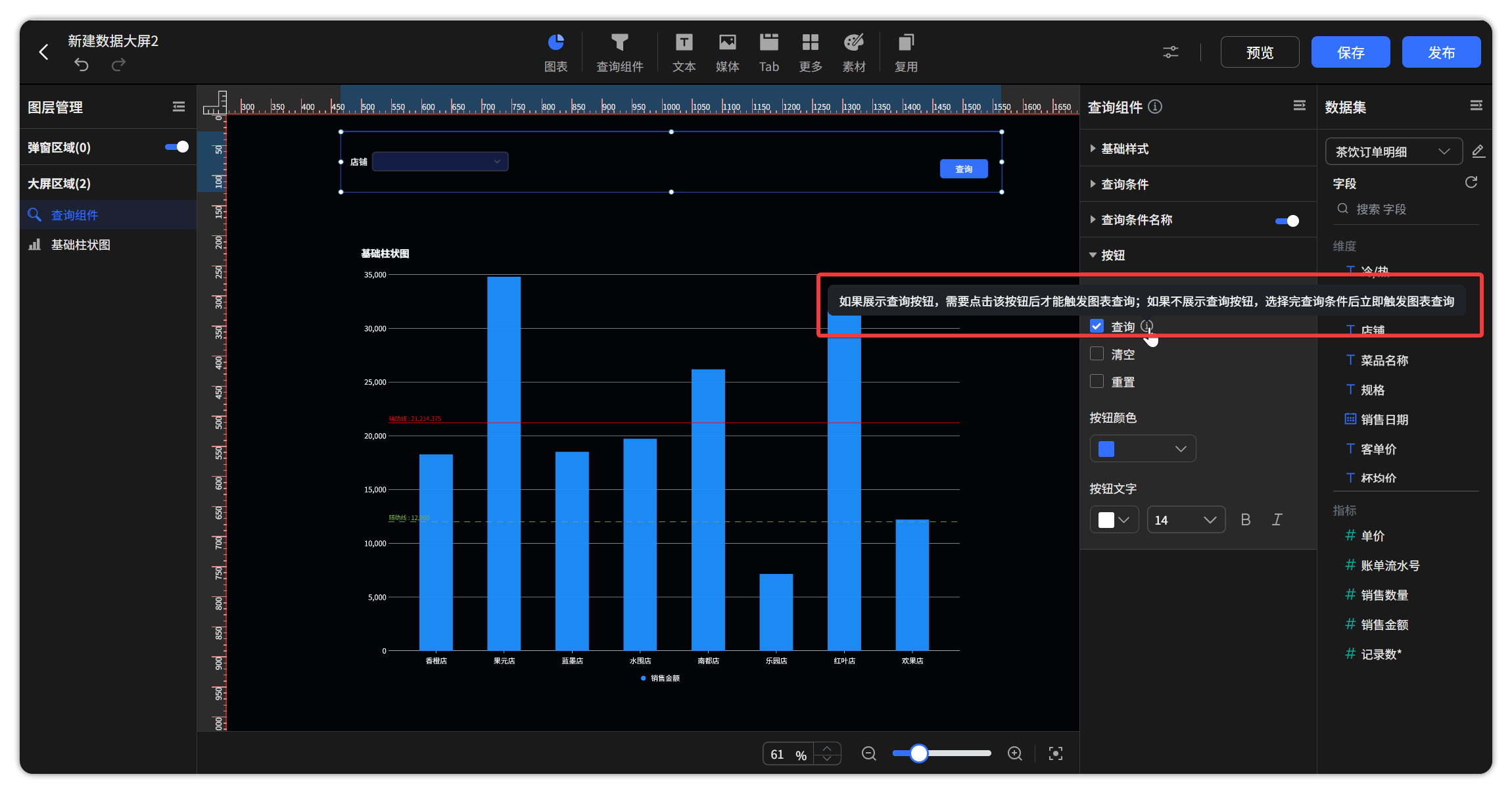Open the page settings sliders icon

1171,52
